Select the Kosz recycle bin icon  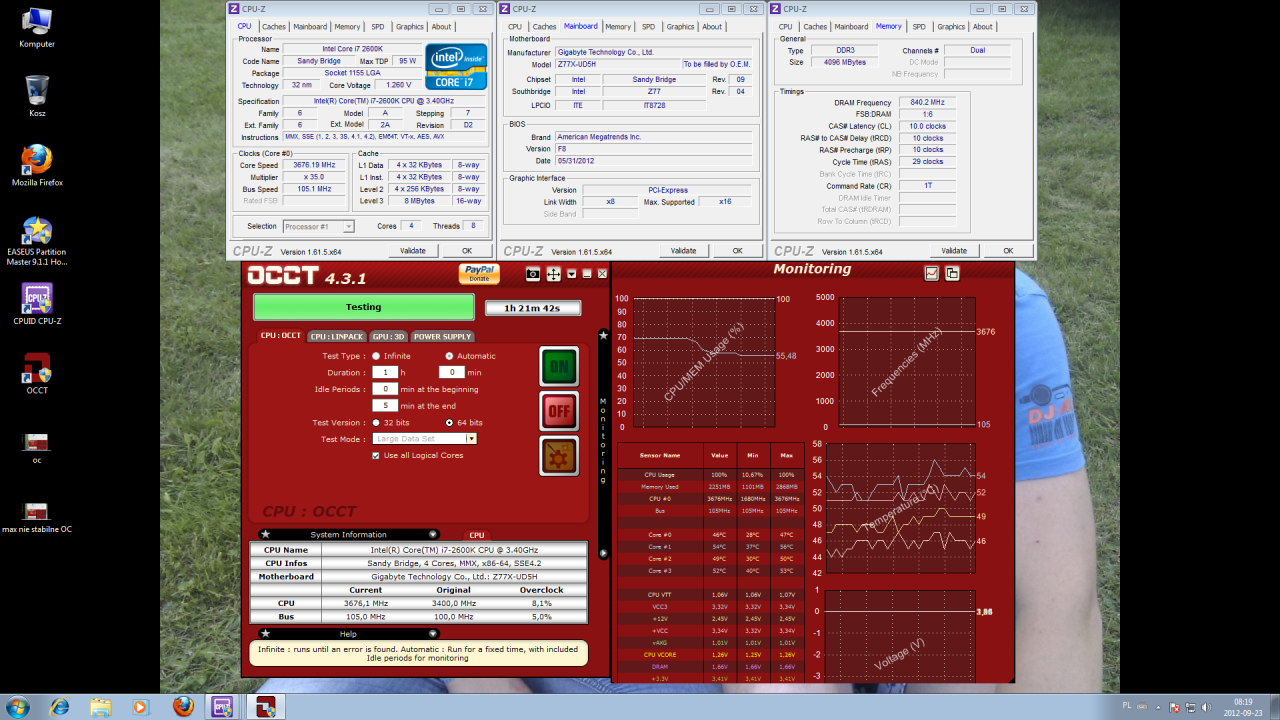[x=37, y=96]
